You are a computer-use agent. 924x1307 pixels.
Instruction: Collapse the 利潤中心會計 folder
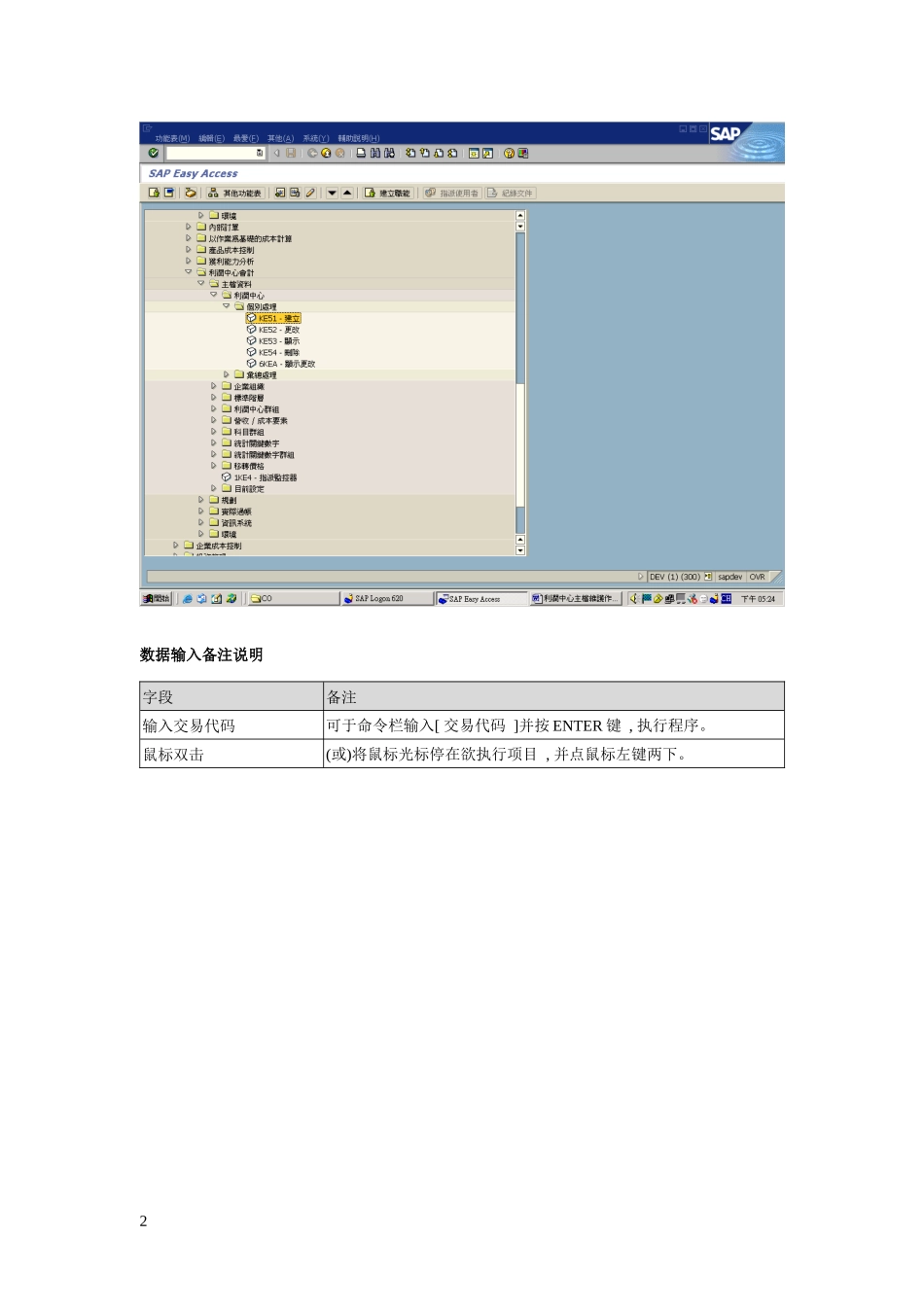189,272
